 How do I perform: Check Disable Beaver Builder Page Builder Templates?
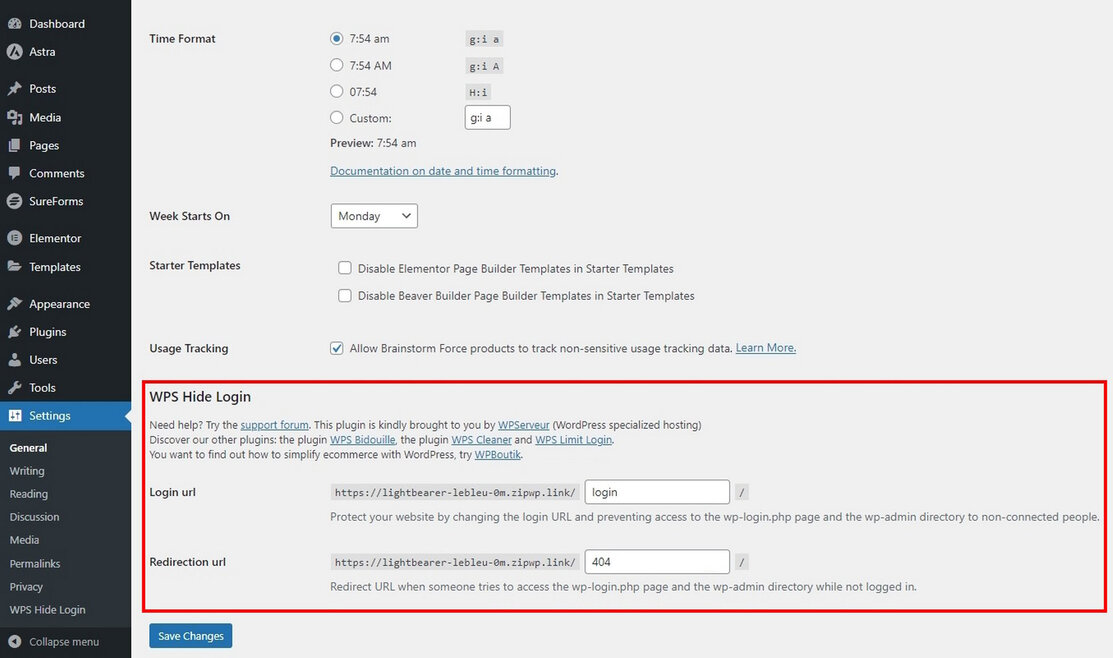345,295
